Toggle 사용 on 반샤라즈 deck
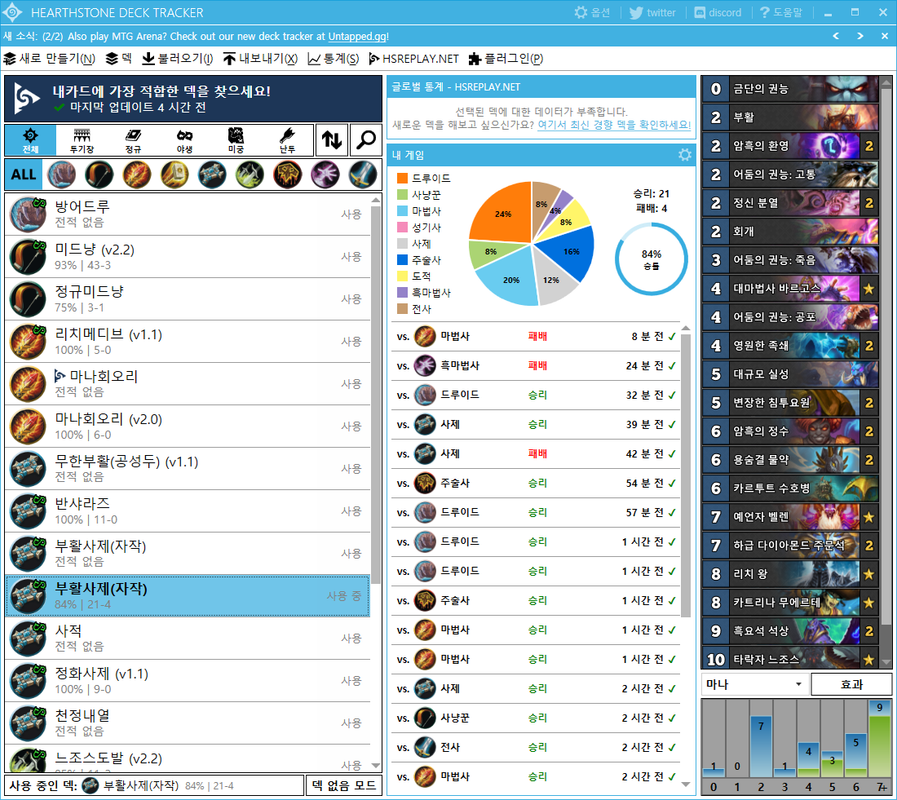This screenshot has width=897, height=800. tap(351, 510)
